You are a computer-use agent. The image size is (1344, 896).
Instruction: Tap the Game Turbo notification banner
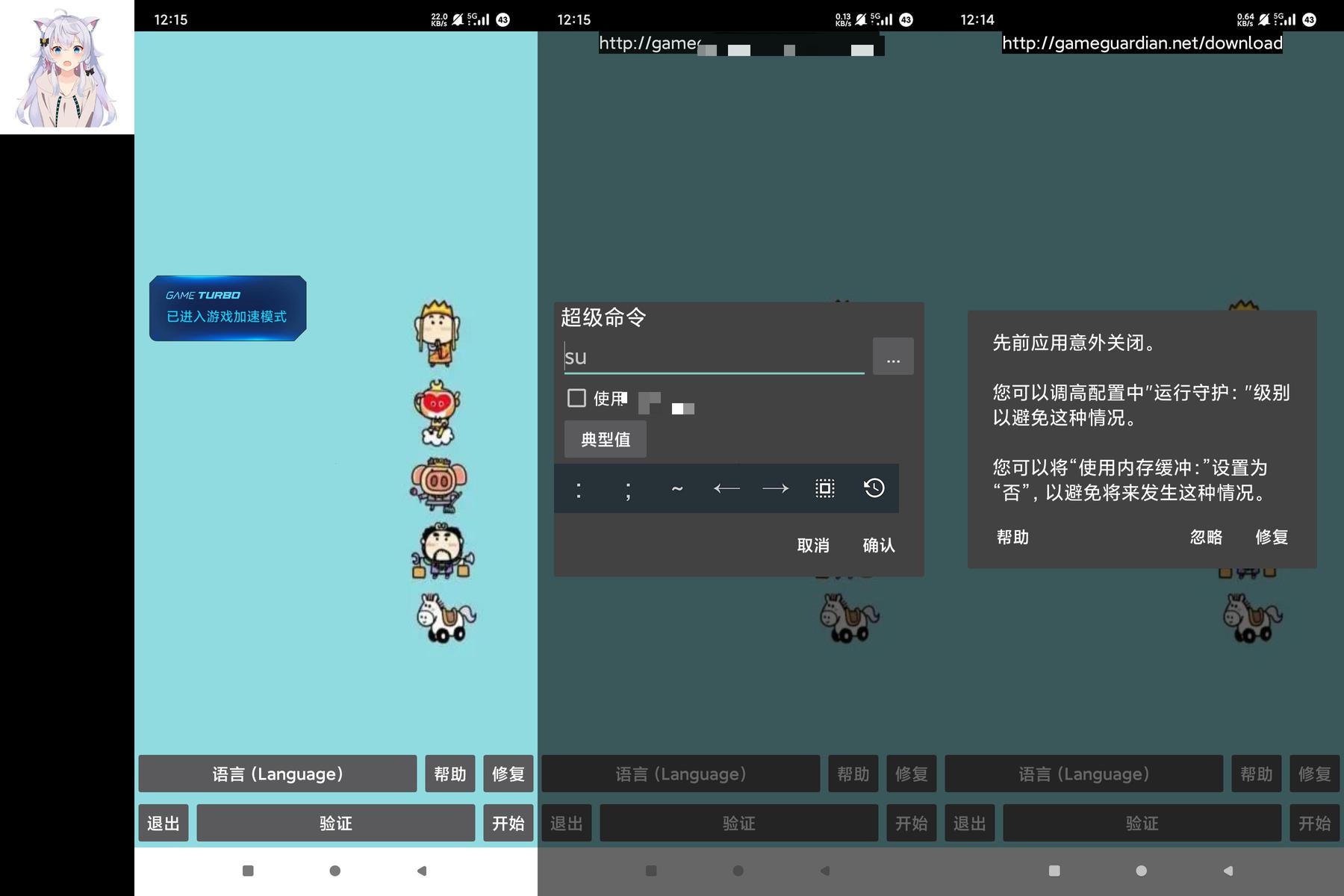coord(228,308)
